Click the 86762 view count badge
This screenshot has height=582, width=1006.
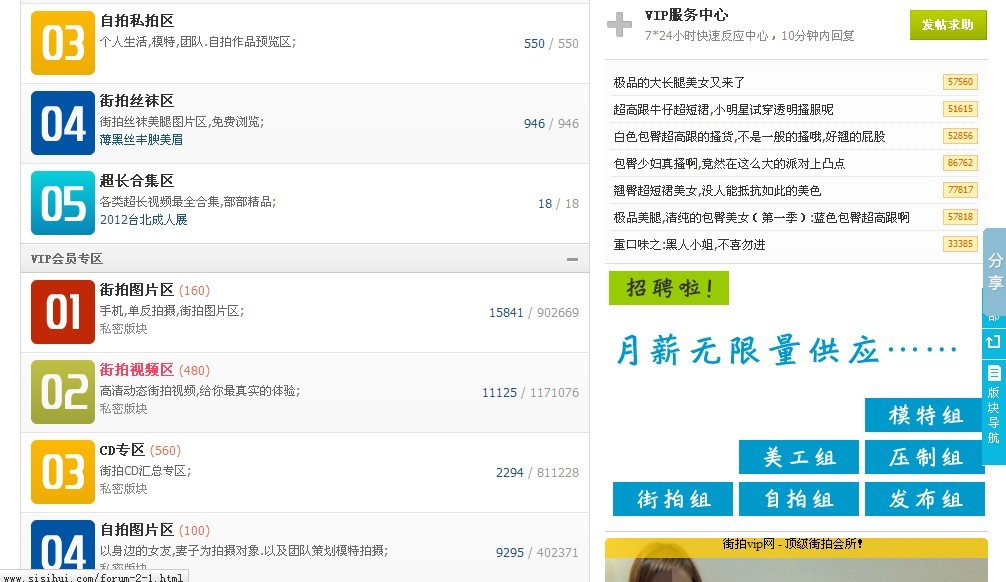pyautogui.click(x=960, y=163)
